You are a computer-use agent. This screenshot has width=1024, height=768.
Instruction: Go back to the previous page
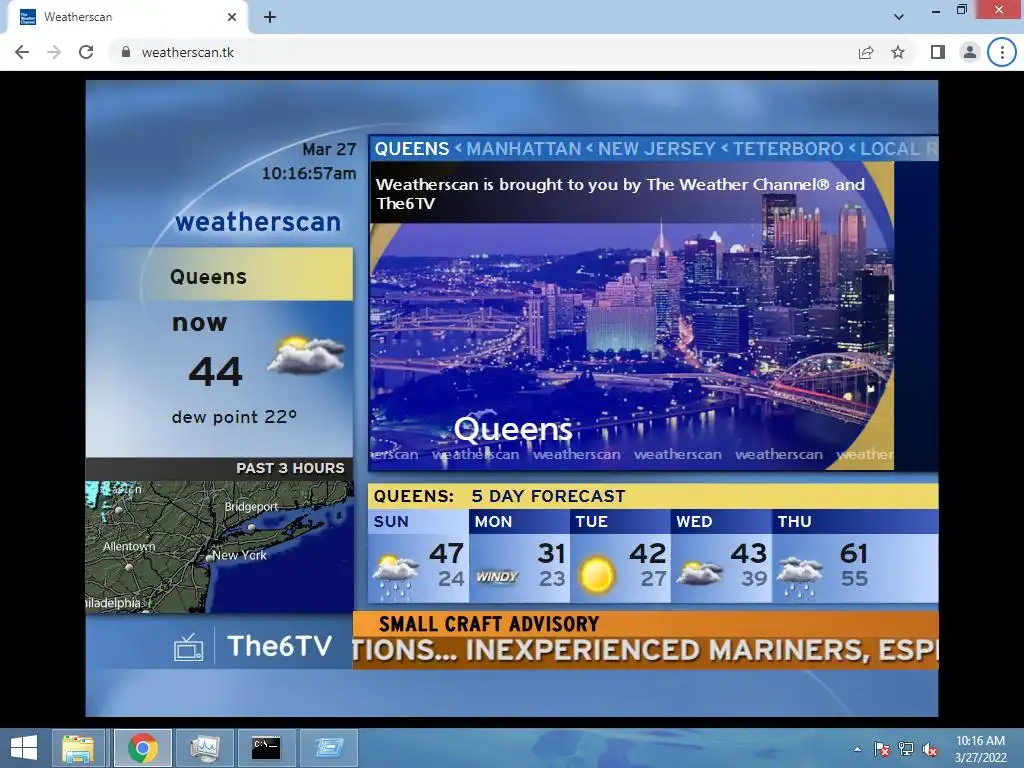pyautogui.click(x=22, y=52)
